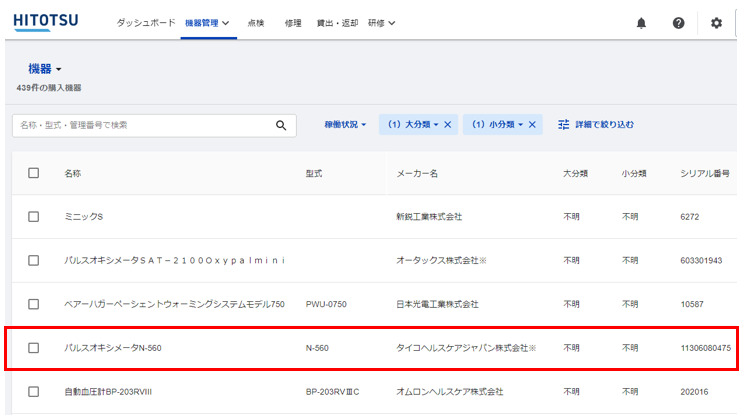Check the ベアーハガー row checkbox
The image size is (741, 416).
[34, 304]
